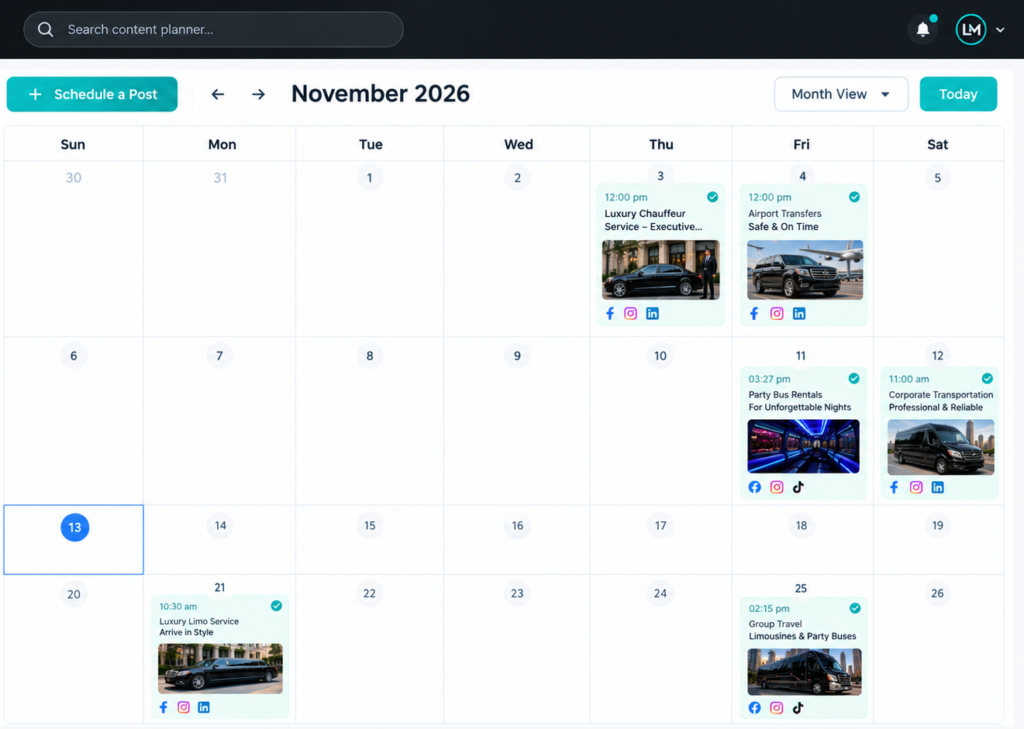1024x729 pixels.
Task: Click Facebook icon on Luxury Chauffeur post
Action: tap(610, 314)
